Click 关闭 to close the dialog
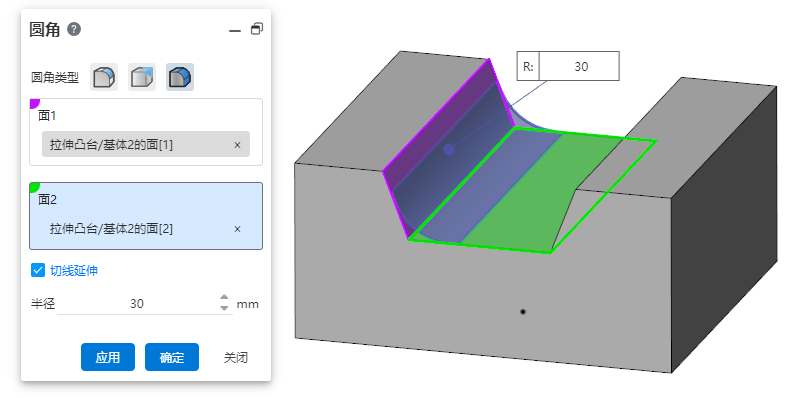800x398 pixels. pos(236,357)
